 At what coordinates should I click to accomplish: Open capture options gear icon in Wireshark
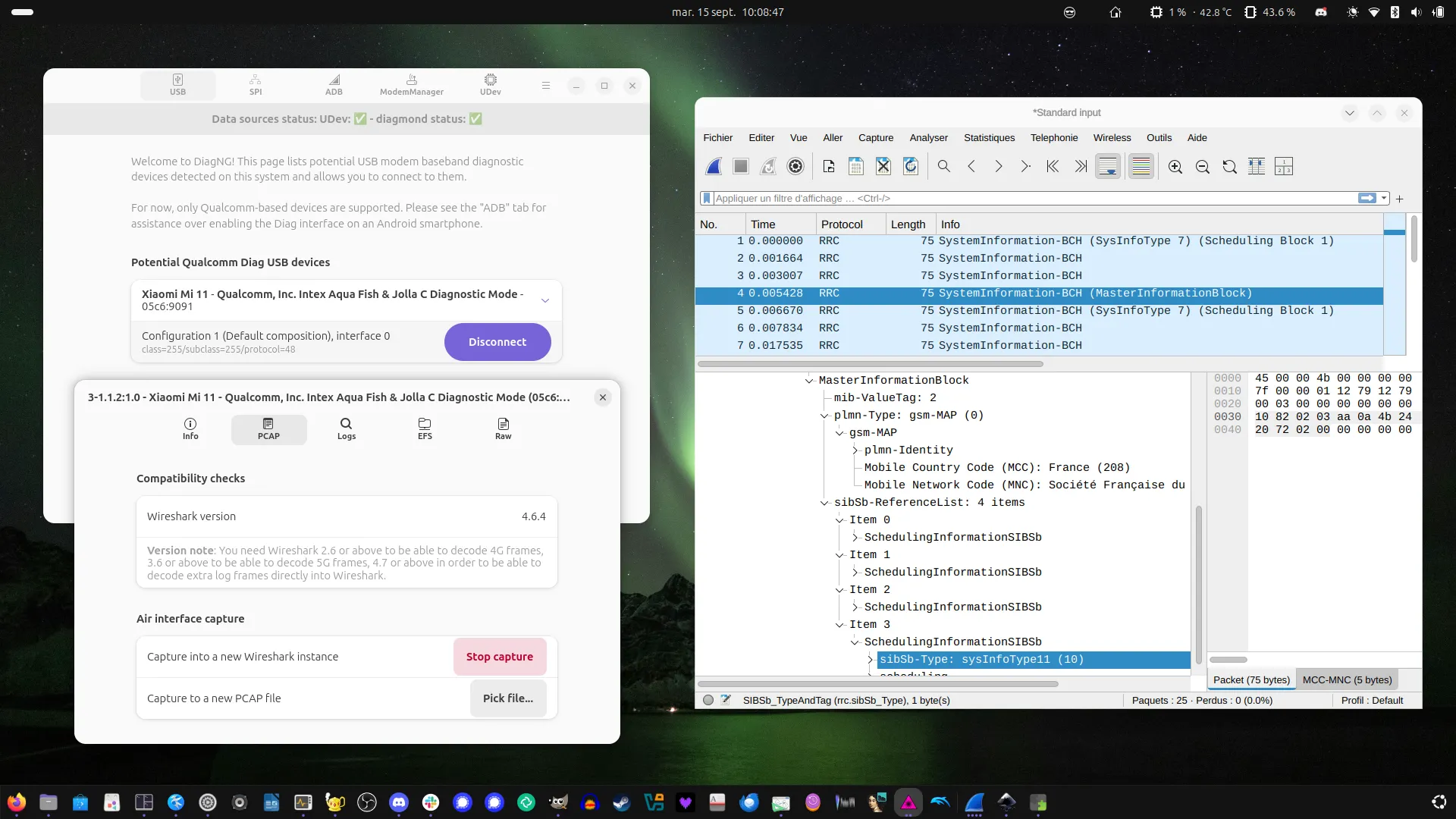tap(795, 166)
